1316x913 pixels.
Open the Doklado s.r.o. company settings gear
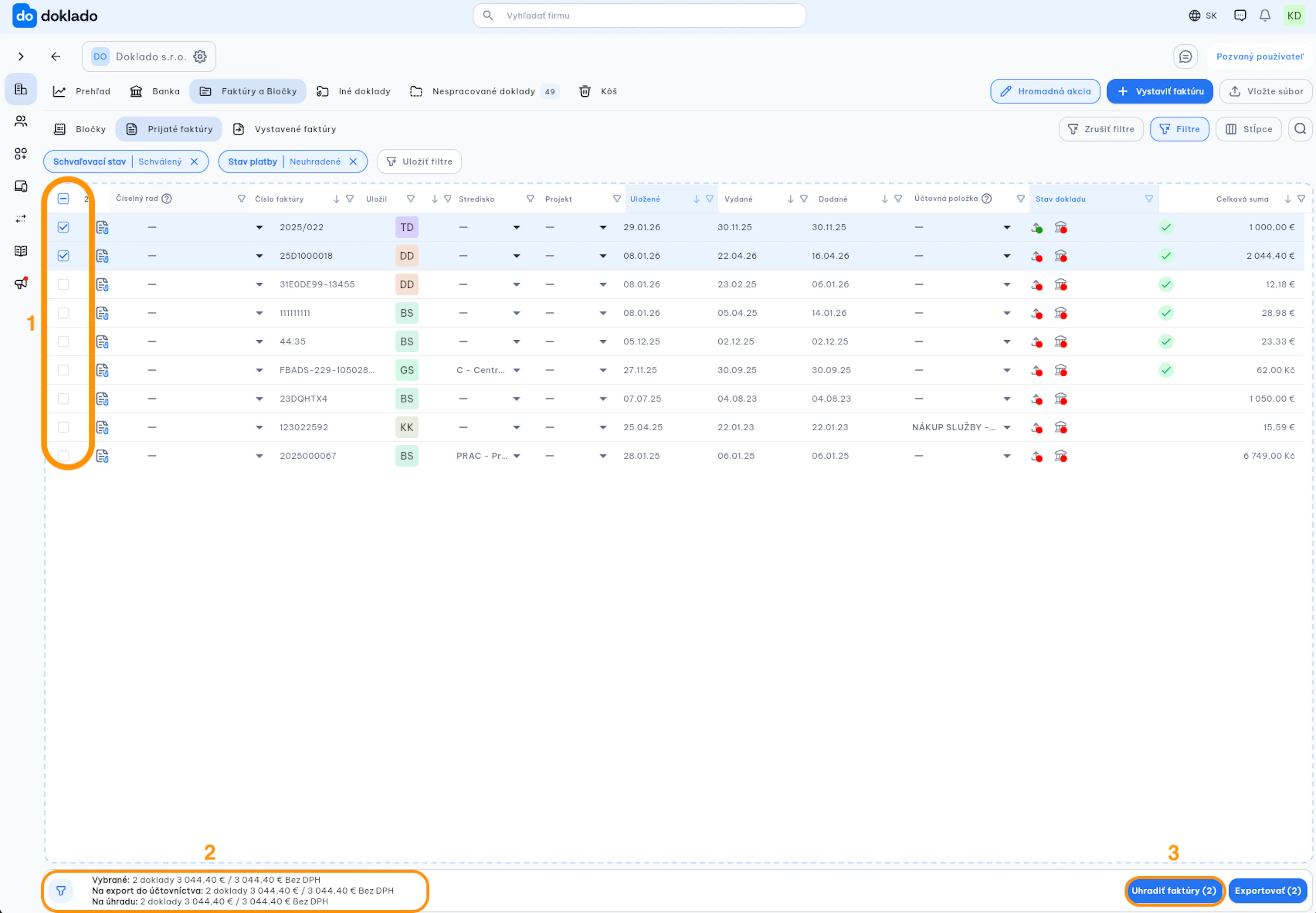[199, 57]
